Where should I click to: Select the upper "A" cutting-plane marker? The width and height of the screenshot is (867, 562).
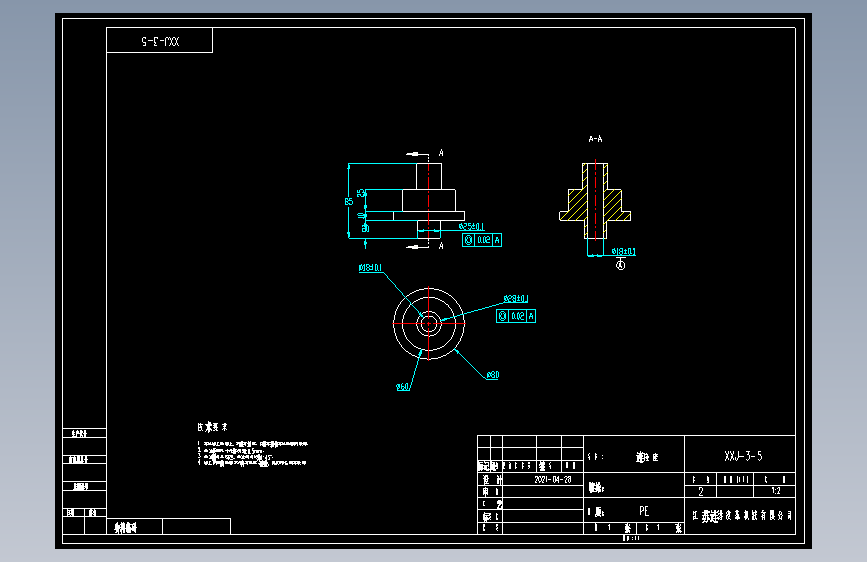pos(441,153)
